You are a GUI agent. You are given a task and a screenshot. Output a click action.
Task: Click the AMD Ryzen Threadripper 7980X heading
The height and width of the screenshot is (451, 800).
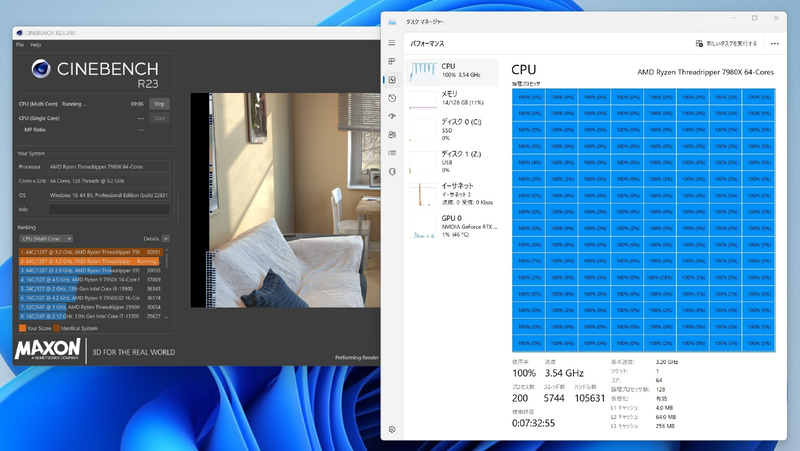coord(705,72)
